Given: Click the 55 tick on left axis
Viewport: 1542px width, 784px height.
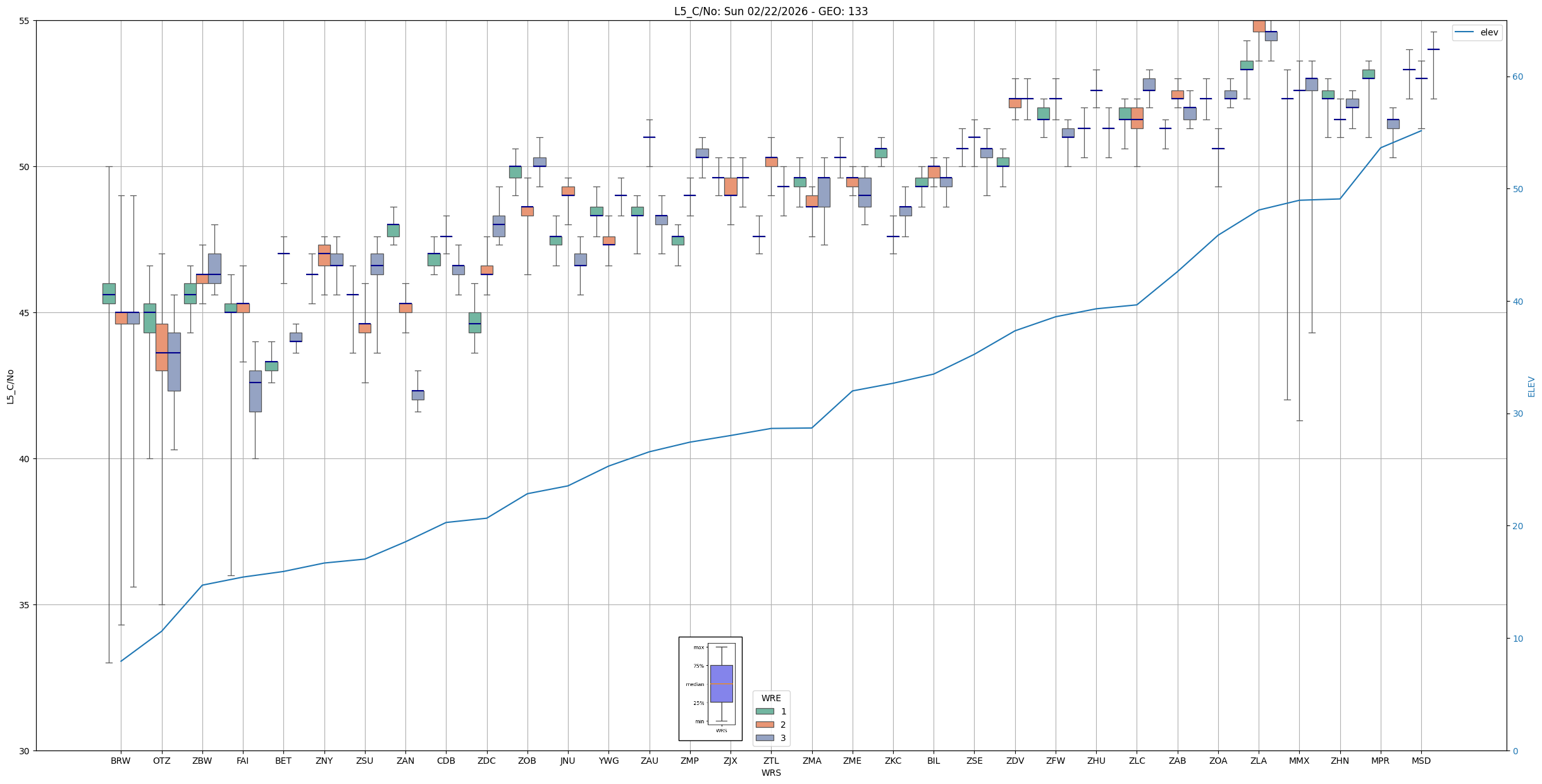Looking at the screenshot, I should click(x=25, y=21).
